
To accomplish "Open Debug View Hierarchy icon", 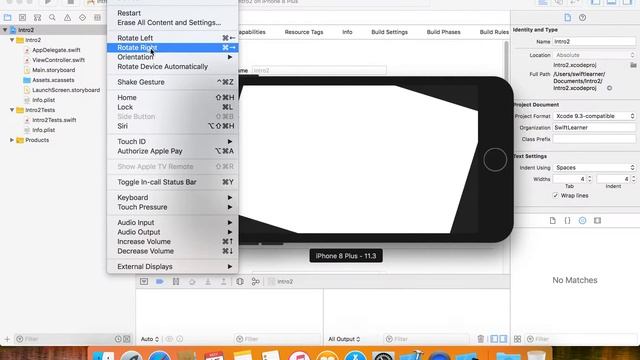I will click(240, 282).
